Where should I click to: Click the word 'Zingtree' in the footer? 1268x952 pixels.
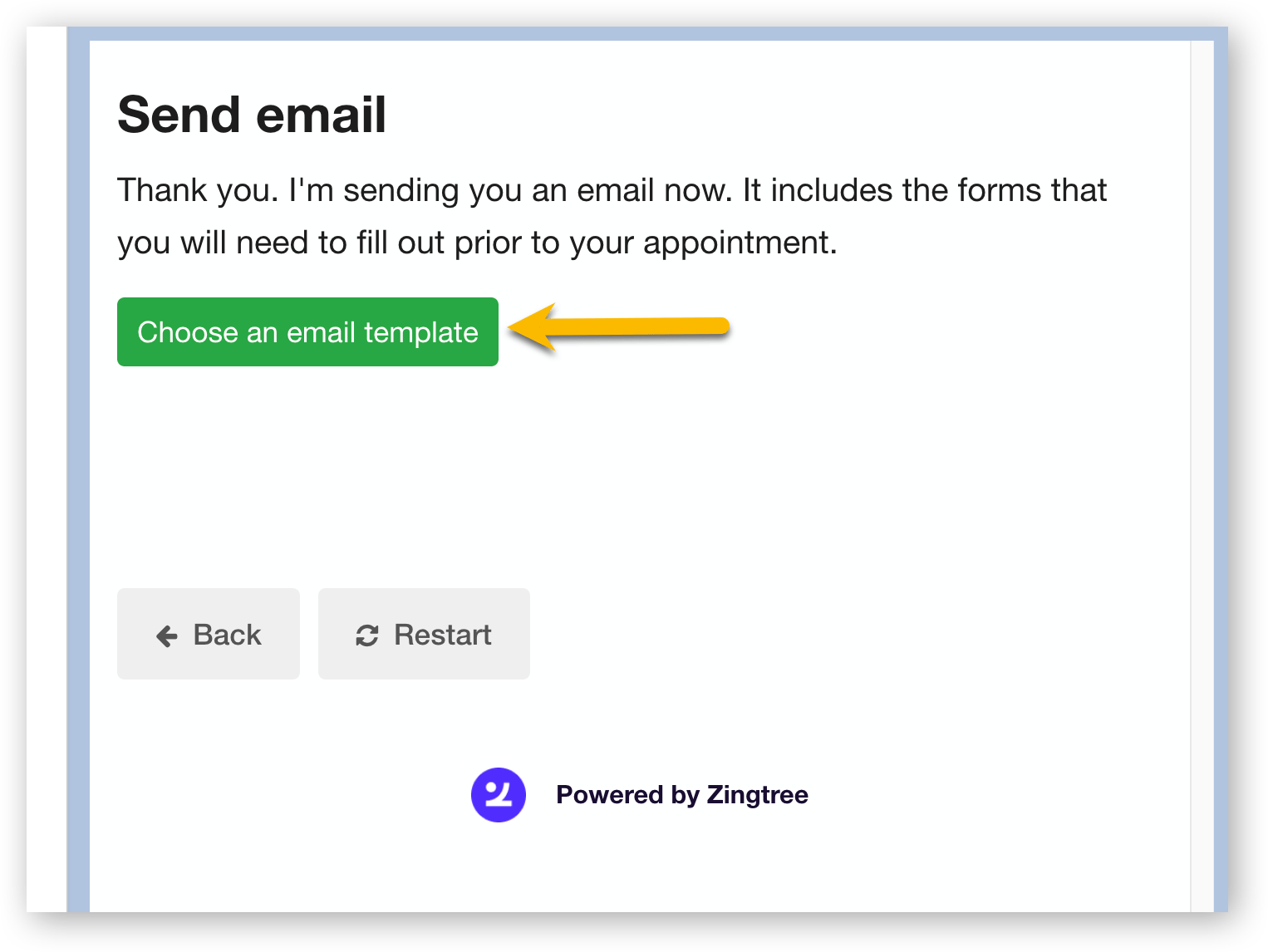click(x=757, y=795)
